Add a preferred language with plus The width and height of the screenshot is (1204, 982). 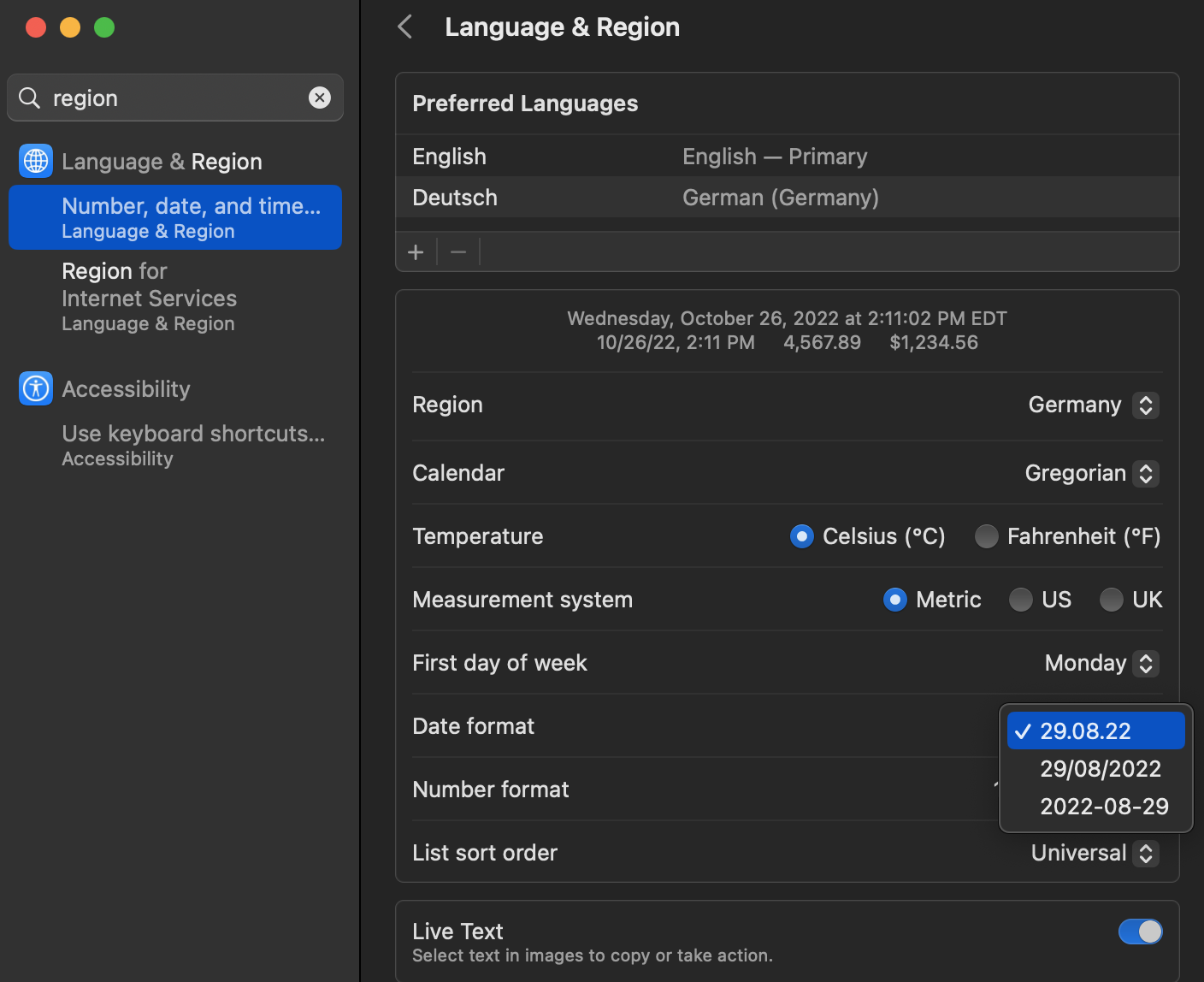(416, 252)
